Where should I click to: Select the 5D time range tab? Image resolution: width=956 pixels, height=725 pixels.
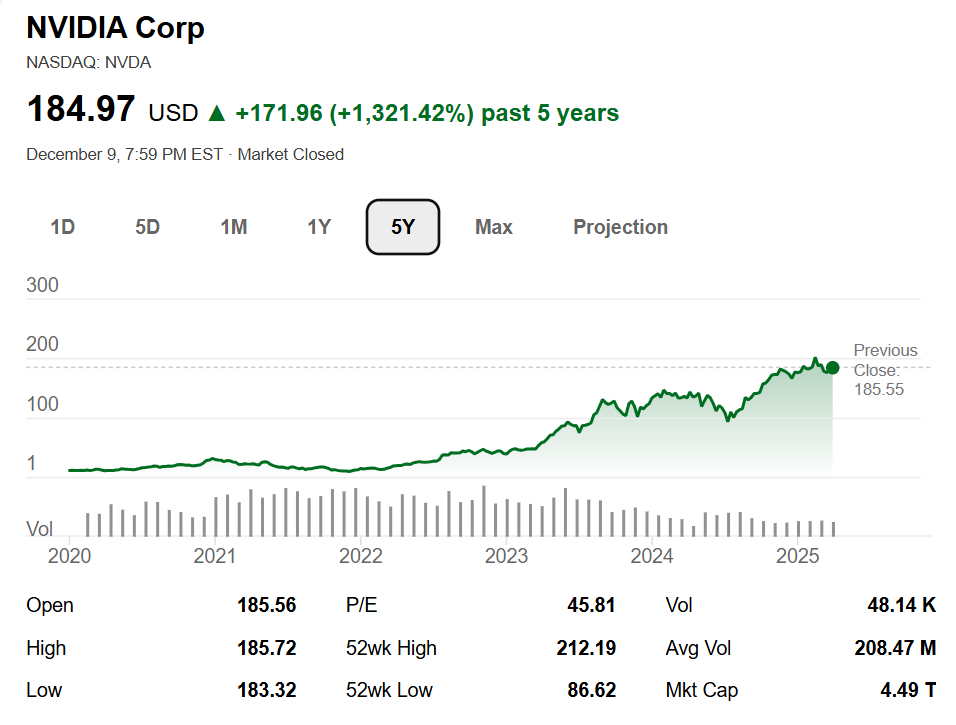(x=148, y=227)
